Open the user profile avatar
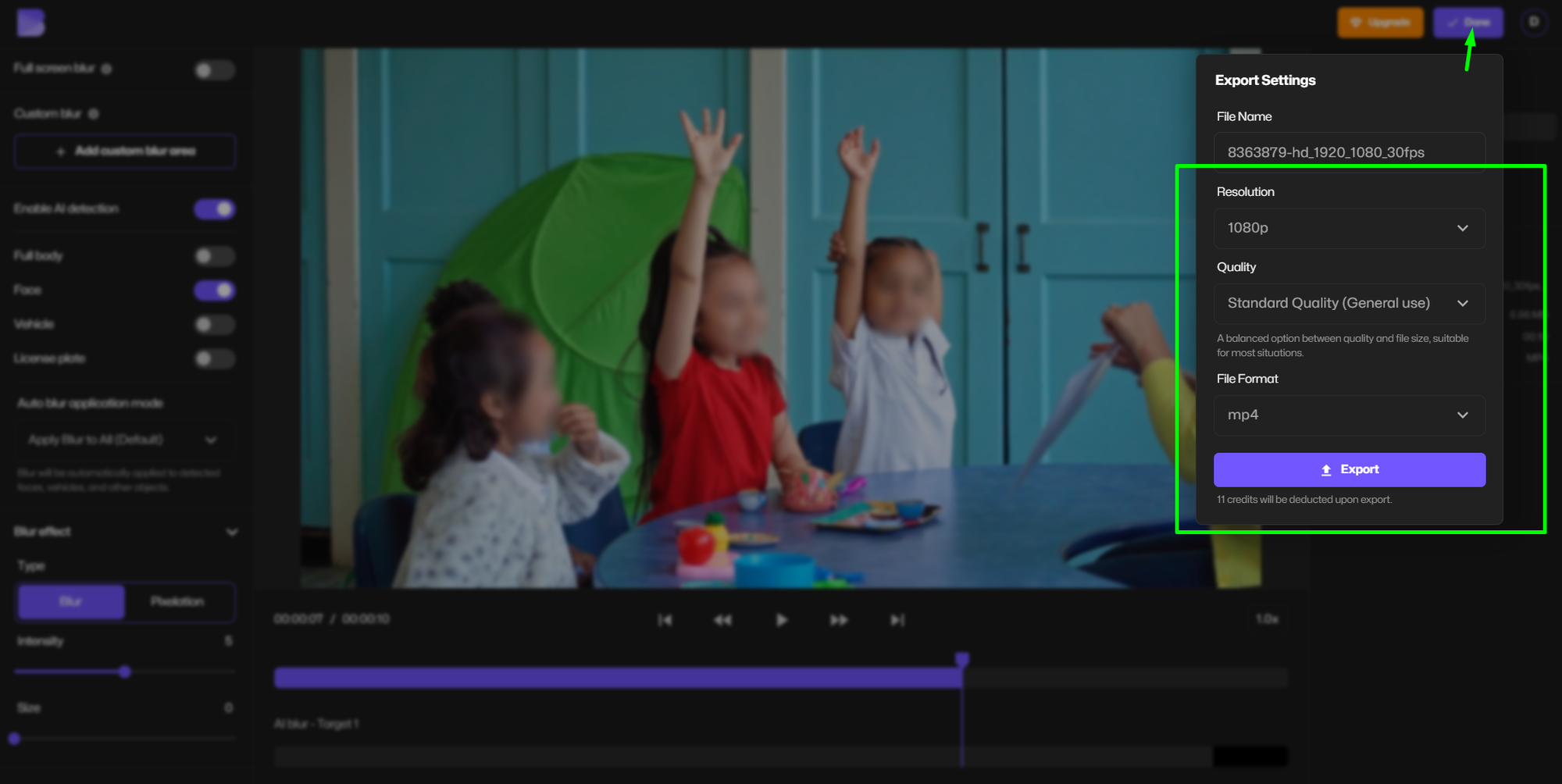The image size is (1562, 784). click(x=1534, y=22)
